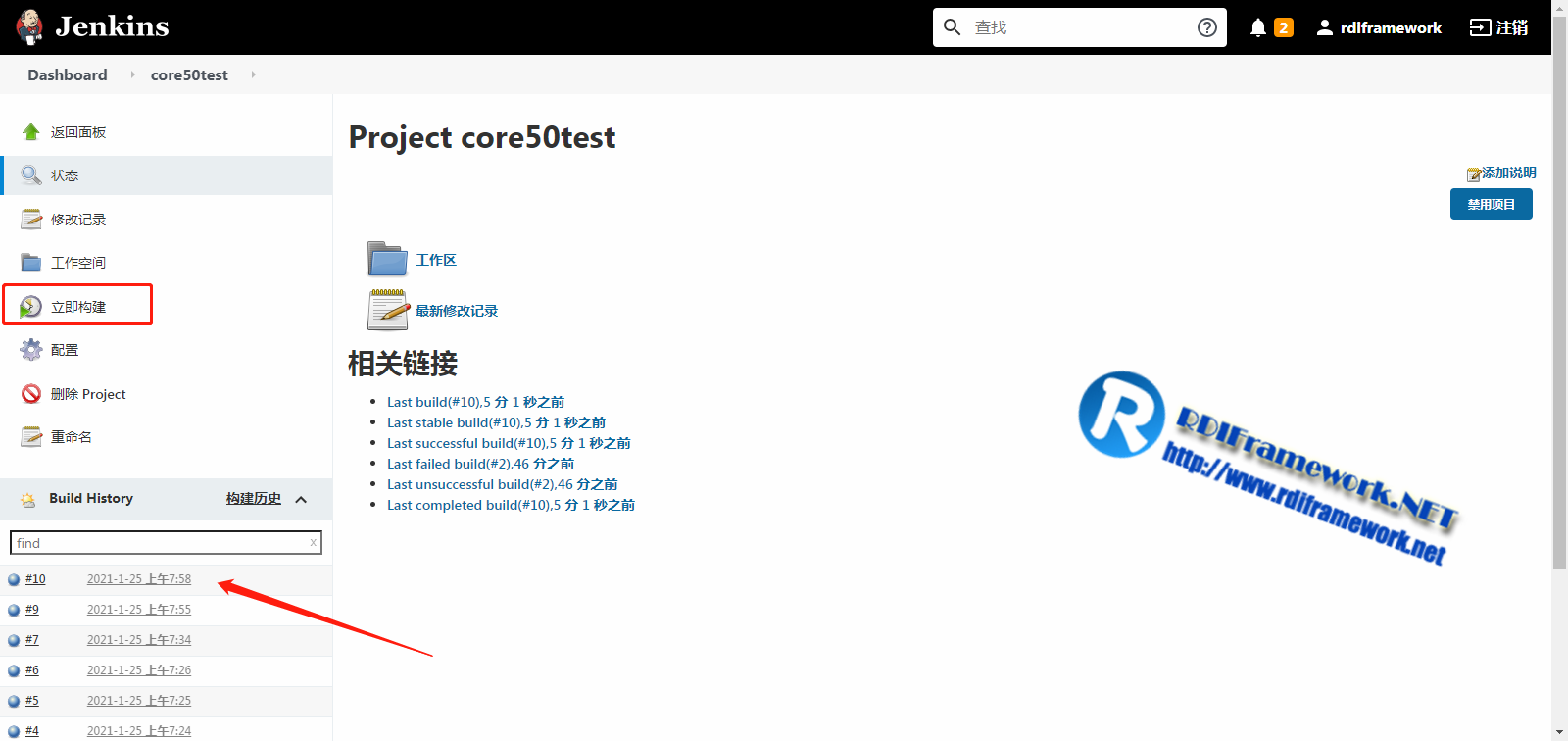This screenshot has height=741, width=1568.
Task: Click the 注销 logout link
Action: [x=1512, y=27]
